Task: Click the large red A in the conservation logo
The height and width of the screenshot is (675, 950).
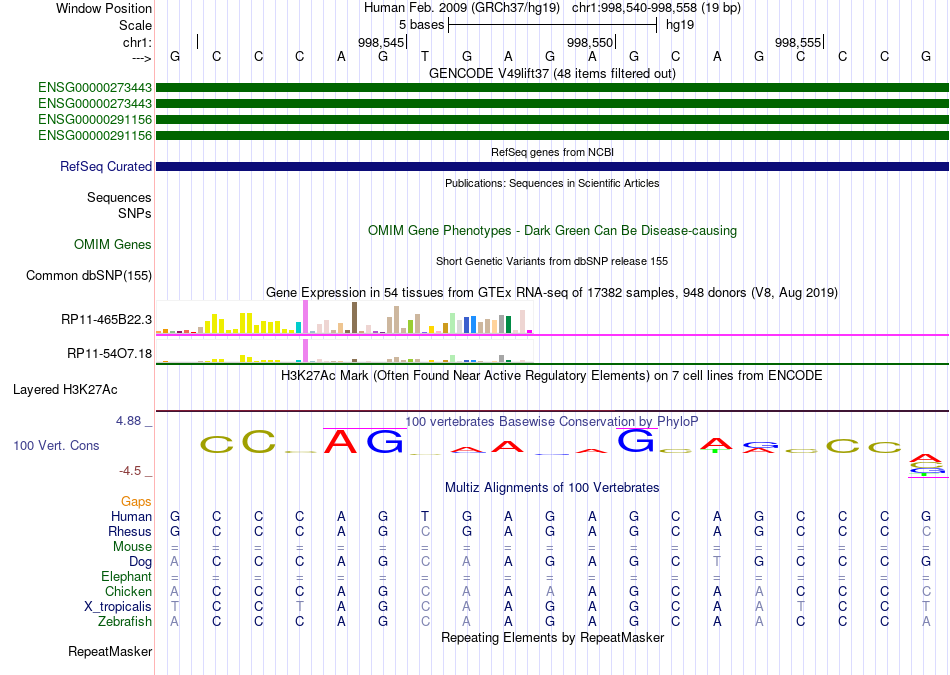Action: tap(340, 441)
